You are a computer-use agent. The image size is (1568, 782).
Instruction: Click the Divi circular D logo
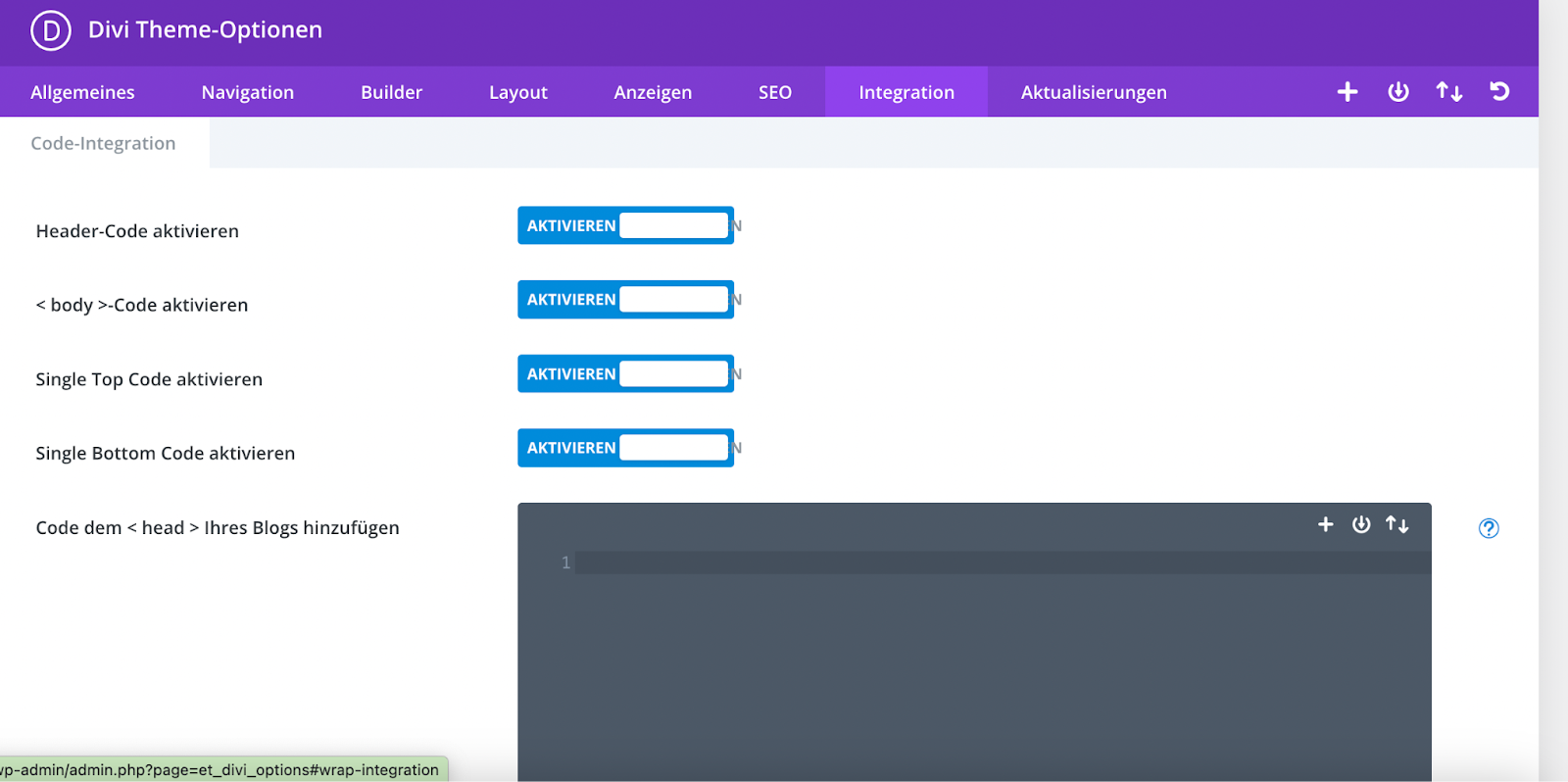[51, 30]
